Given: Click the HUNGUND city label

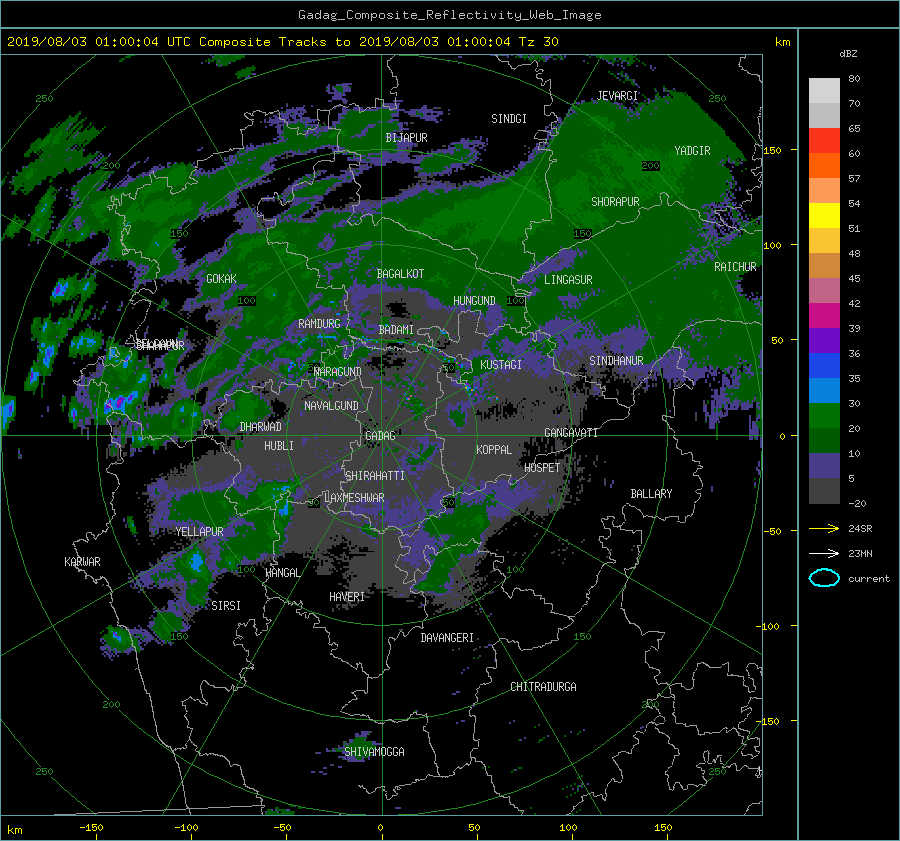Looking at the screenshot, I should pos(474,300).
